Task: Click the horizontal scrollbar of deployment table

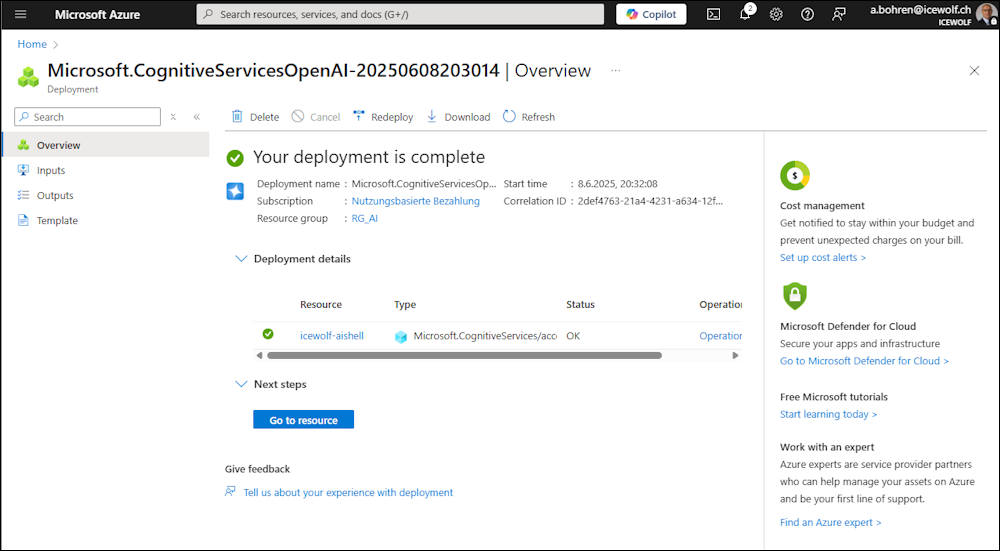Action: 464,355
